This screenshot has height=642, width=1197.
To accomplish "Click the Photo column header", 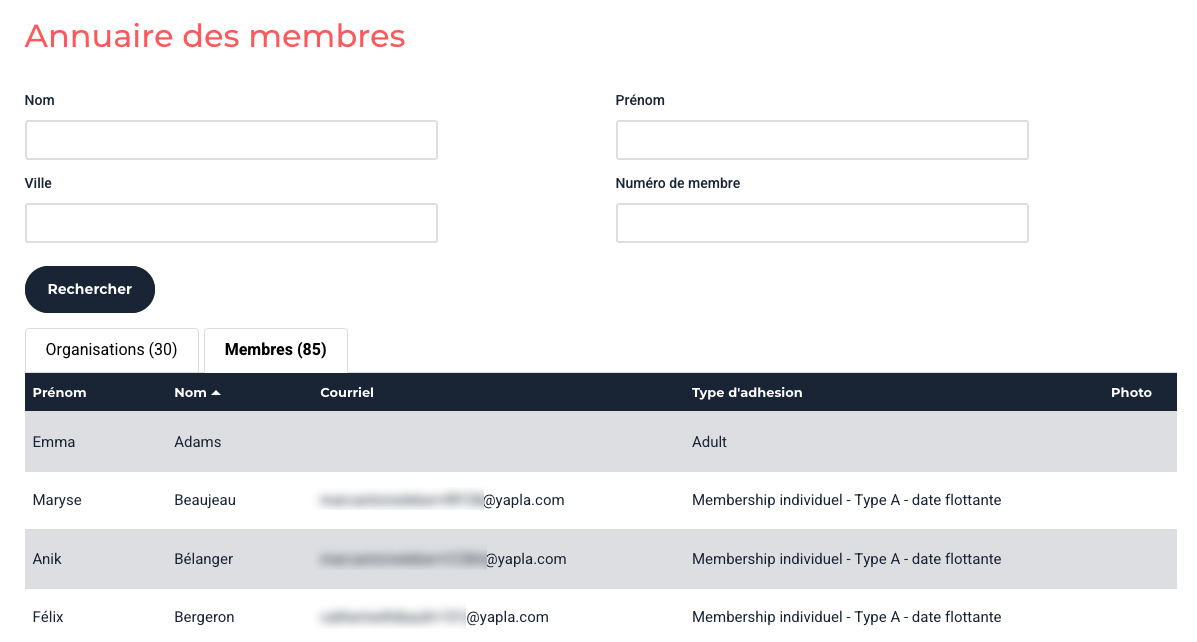I will click(x=1130, y=393).
